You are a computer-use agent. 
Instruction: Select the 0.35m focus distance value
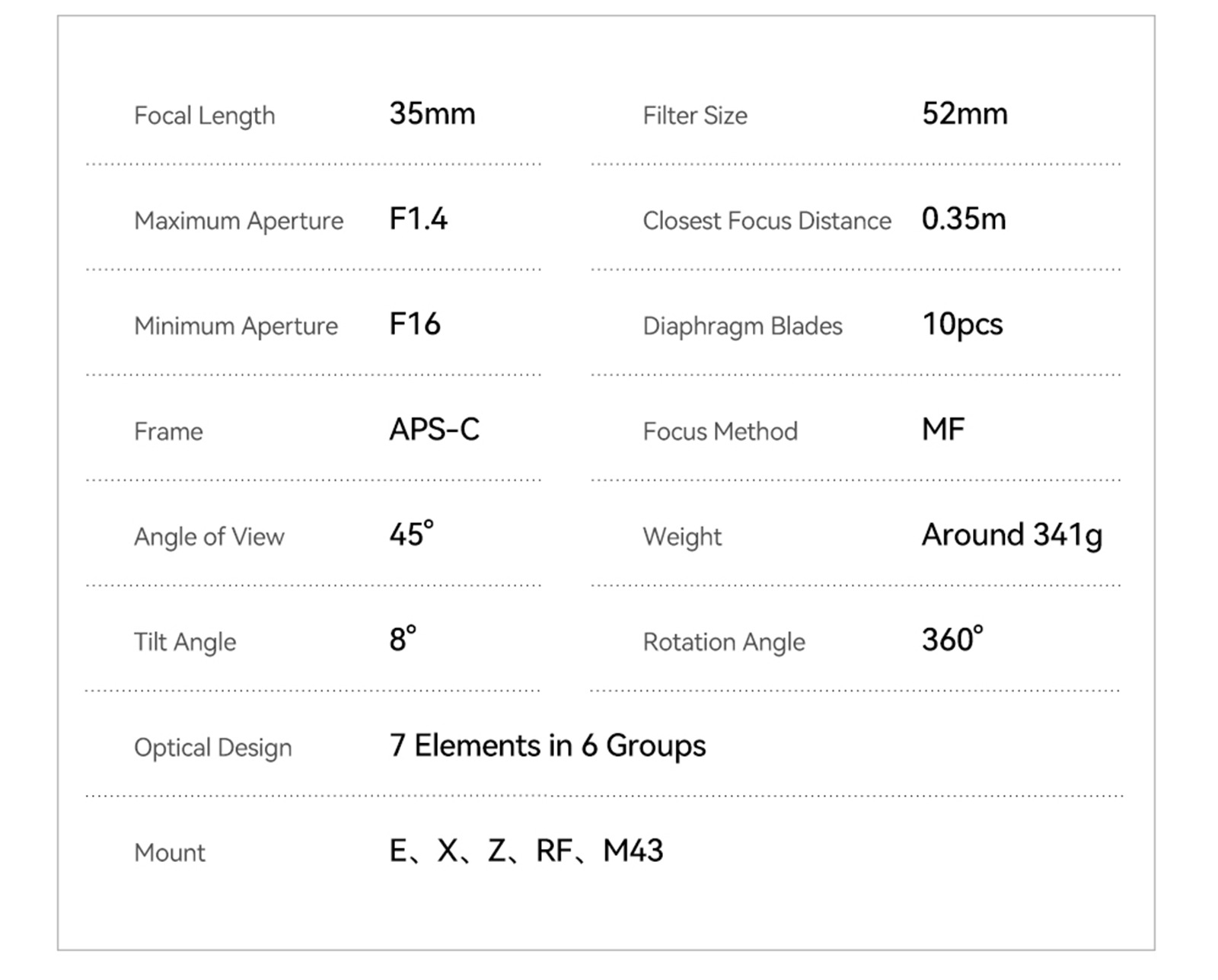pos(963,219)
